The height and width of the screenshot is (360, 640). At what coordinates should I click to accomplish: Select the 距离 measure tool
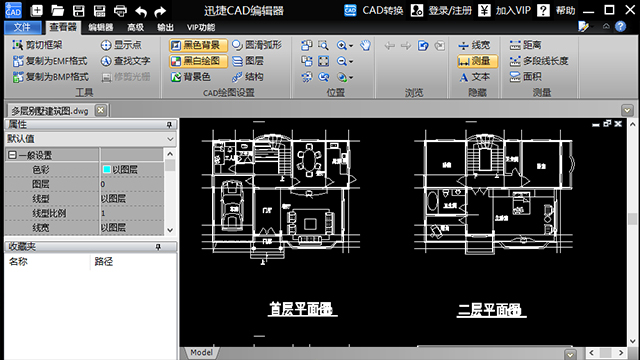click(526, 45)
